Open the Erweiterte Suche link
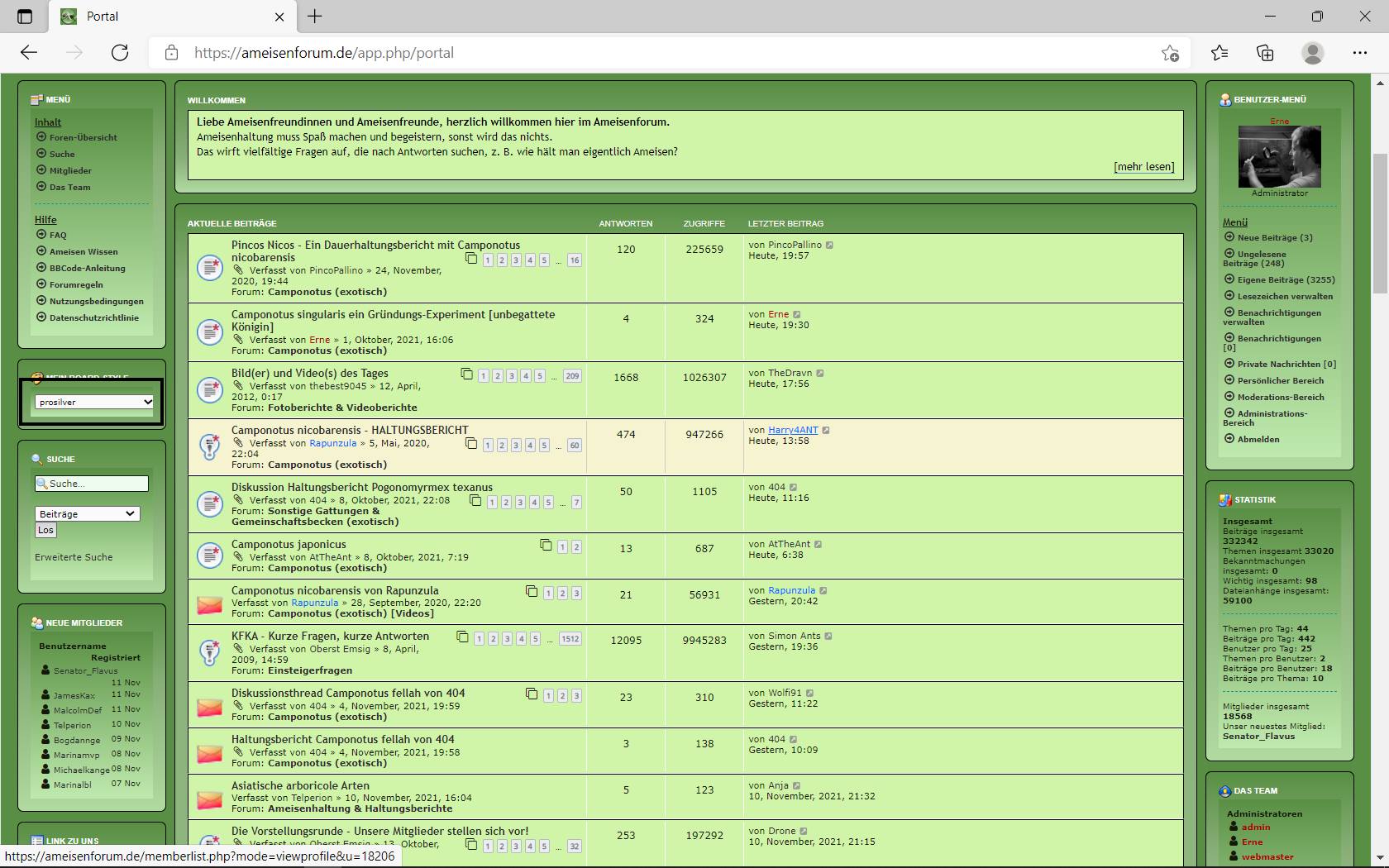This screenshot has height=868, width=1389. click(74, 558)
